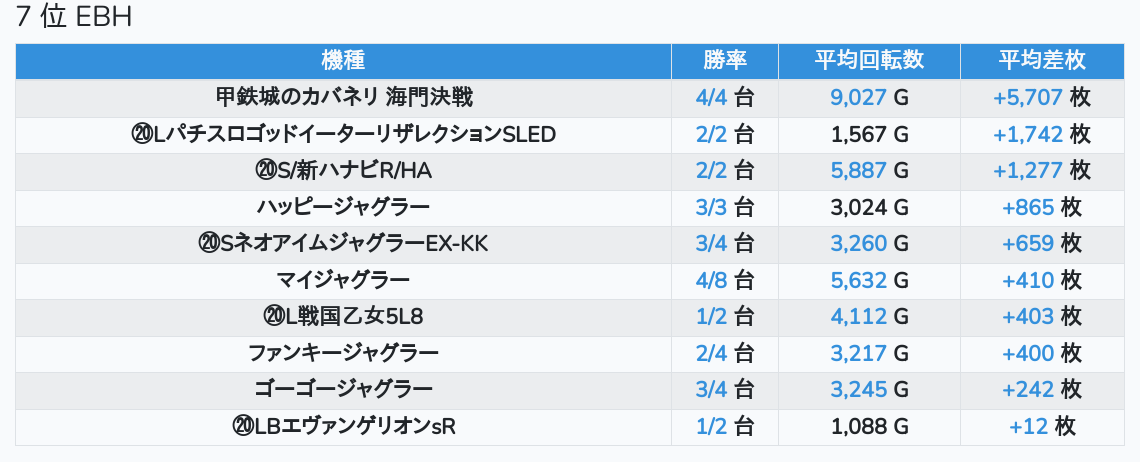Sort table by 平均差枚 column header
Image resolution: width=1140 pixels, height=462 pixels.
1042,60
